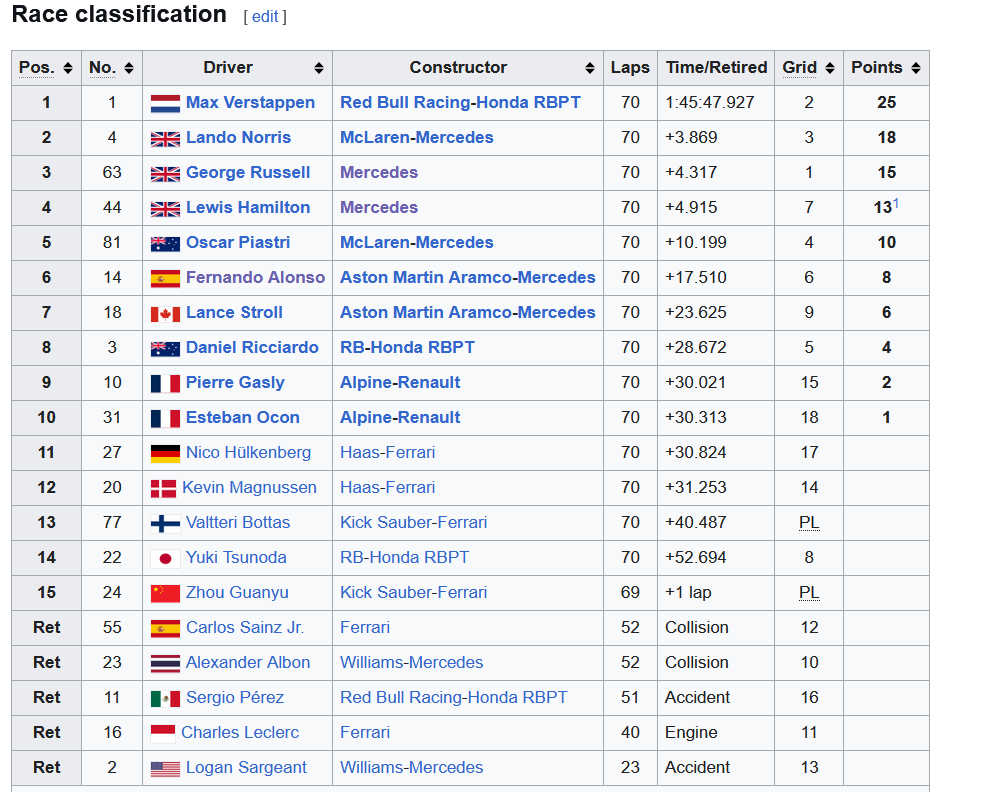Screen dimensions: 1000x792
Task: Sort table by Pos. column arrows
Action: point(68,68)
